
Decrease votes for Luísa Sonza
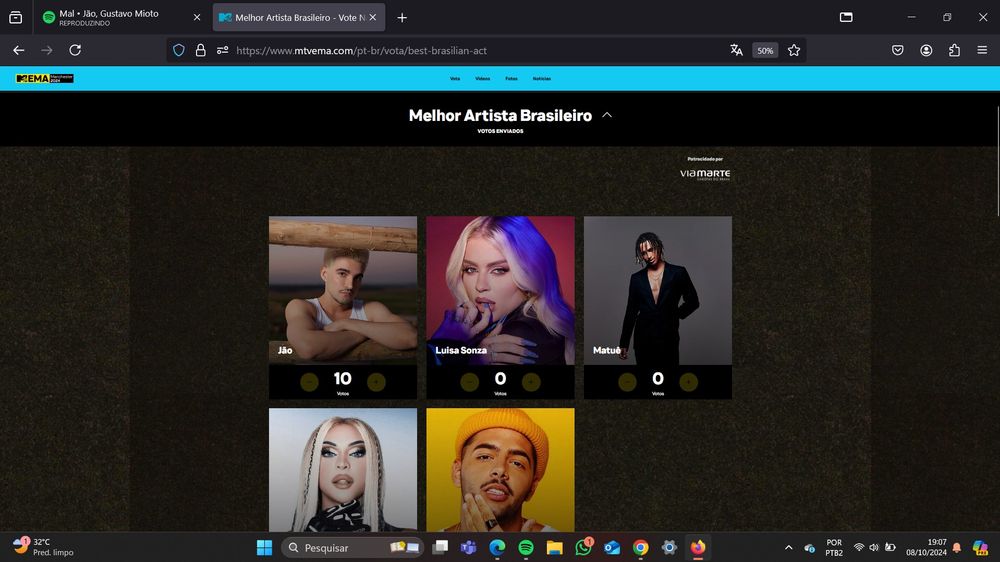[x=470, y=381]
